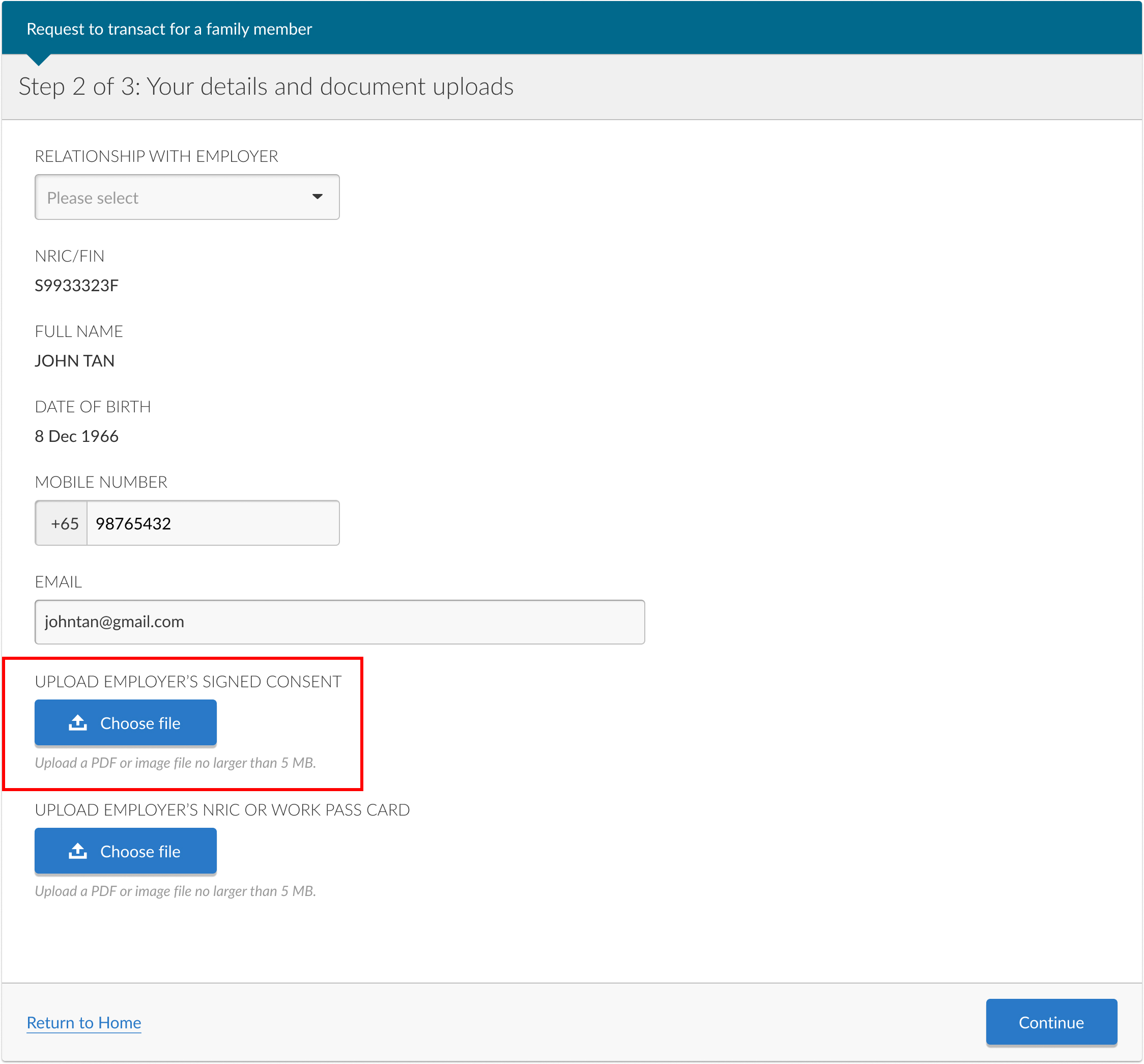This screenshot has height=1064, width=1144.
Task: Click the Mobile Number label
Action: [x=101, y=482]
